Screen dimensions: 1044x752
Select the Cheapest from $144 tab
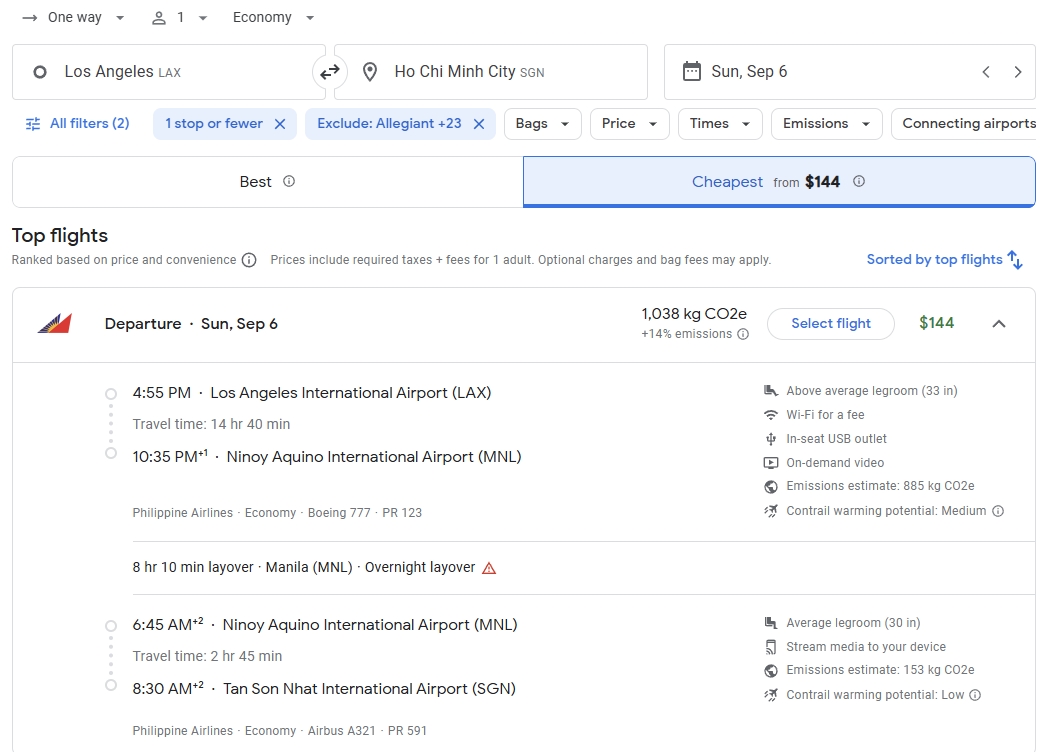coord(779,182)
